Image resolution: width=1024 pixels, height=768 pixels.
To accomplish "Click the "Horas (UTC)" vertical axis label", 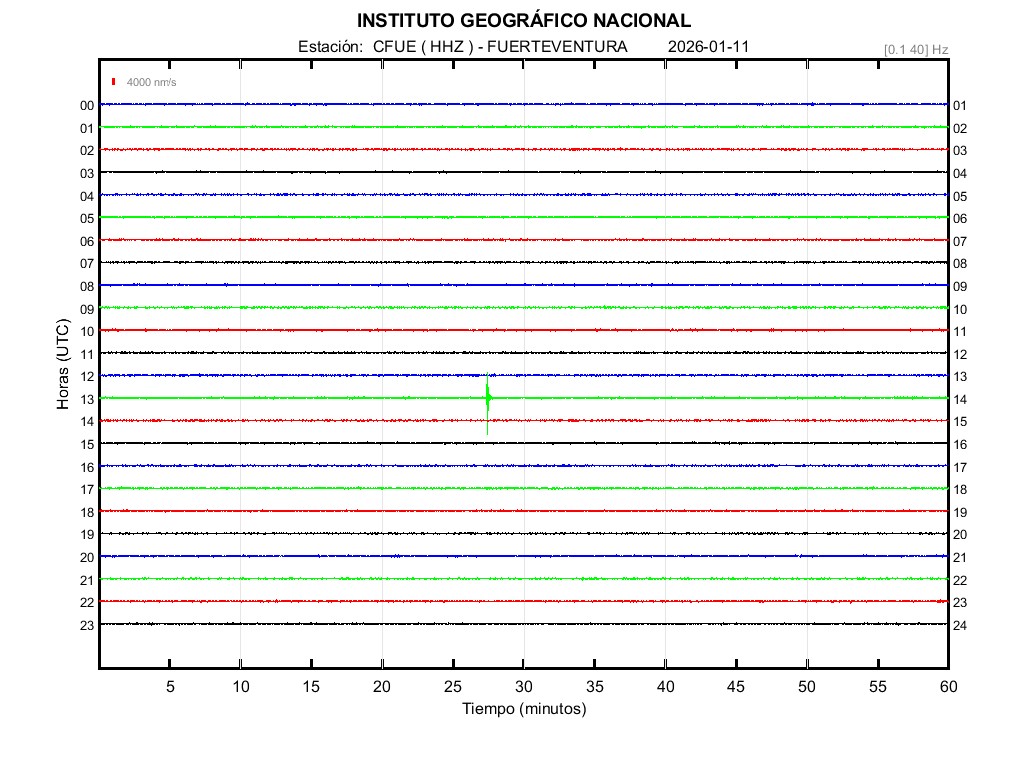I will (62, 364).
